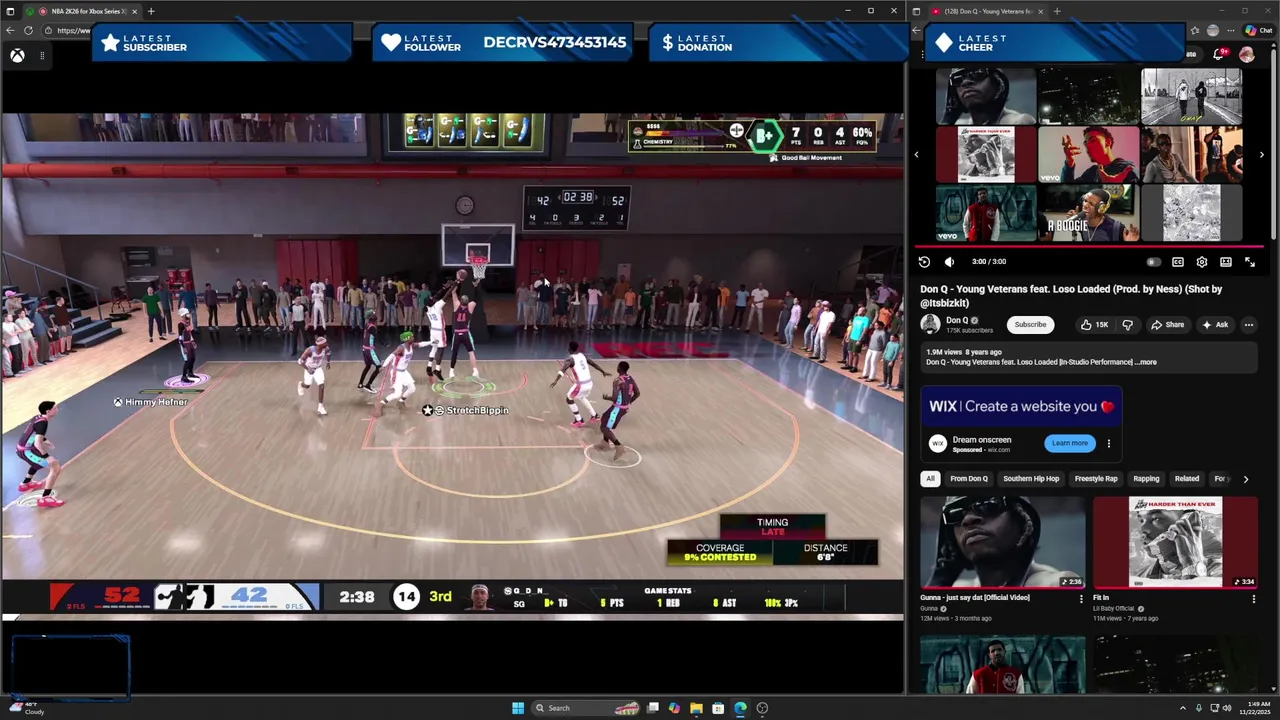Open more actions menu beside Ask
Viewport: 1280px width, 720px height.
point(1248,324)
